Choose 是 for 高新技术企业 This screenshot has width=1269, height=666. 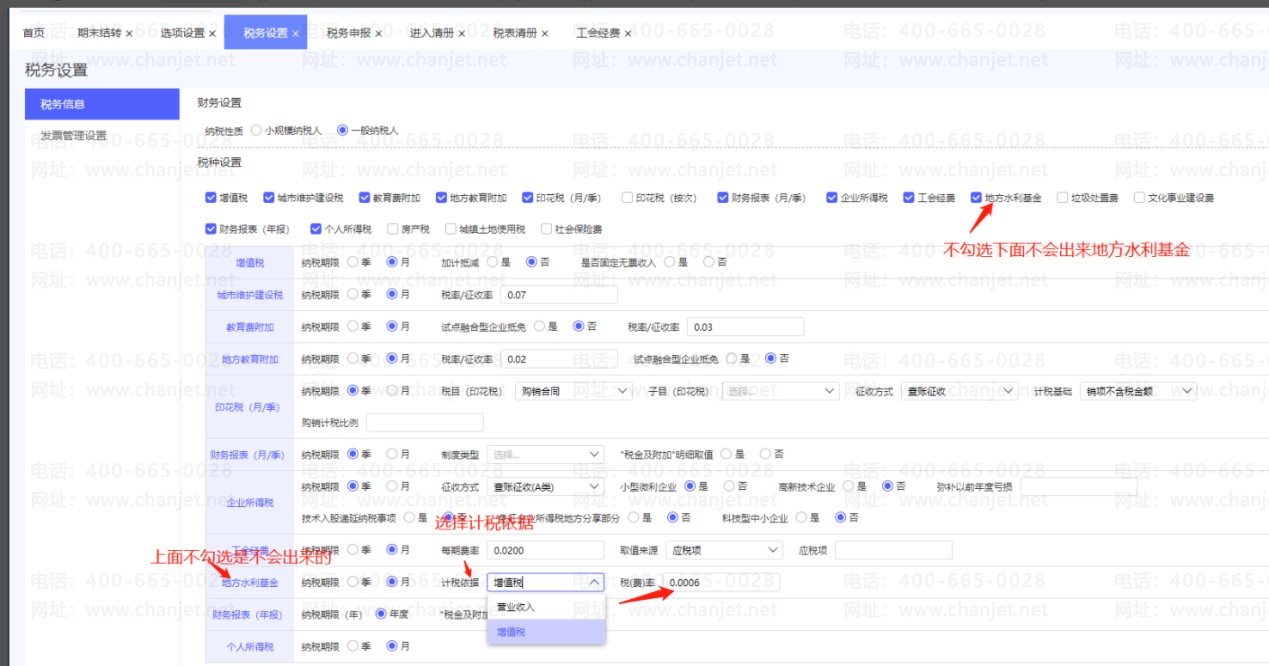tap(848, 486)
